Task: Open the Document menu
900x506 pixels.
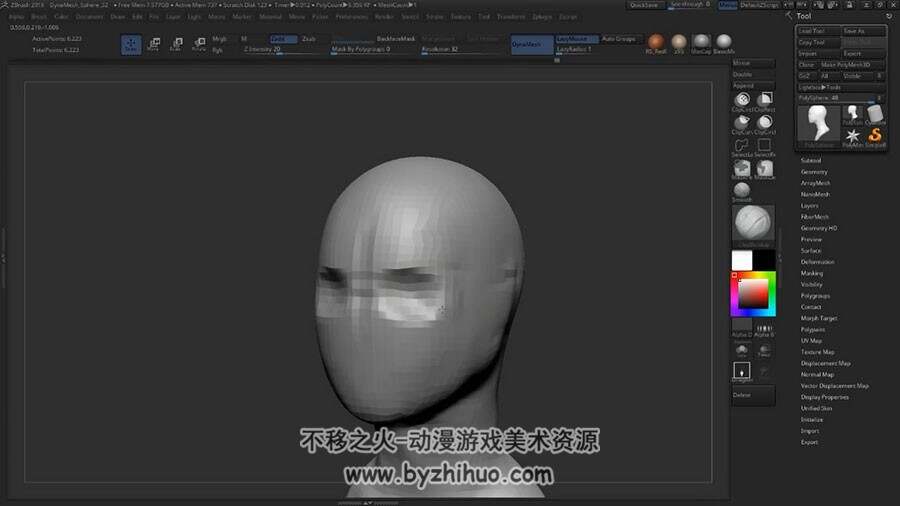Action: 90,17
